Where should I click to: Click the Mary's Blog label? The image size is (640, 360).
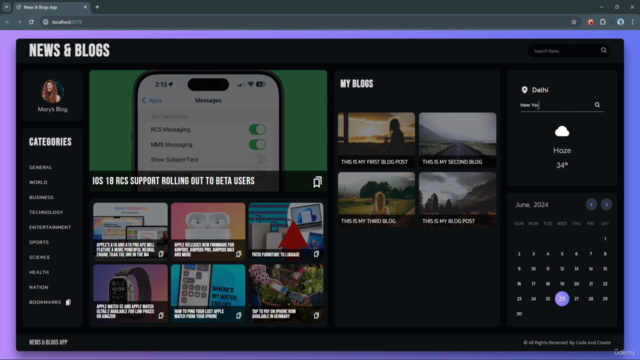click(52, 109)
